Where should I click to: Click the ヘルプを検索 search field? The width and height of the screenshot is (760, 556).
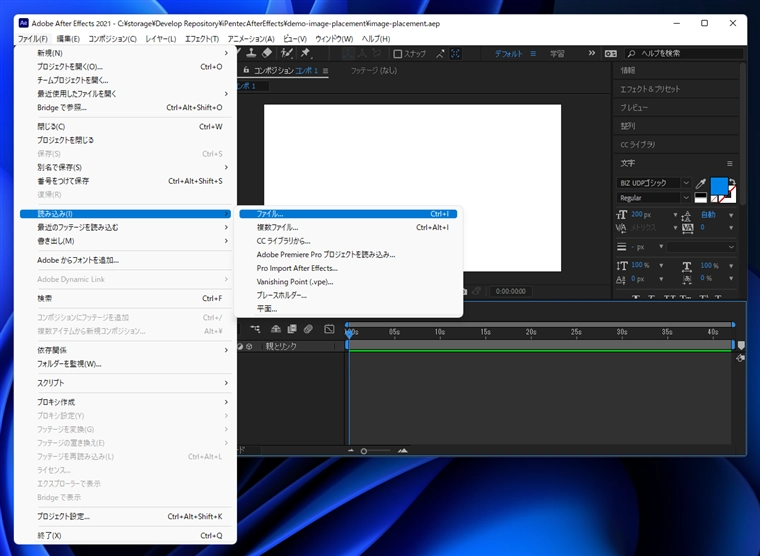tap(683, 53)
